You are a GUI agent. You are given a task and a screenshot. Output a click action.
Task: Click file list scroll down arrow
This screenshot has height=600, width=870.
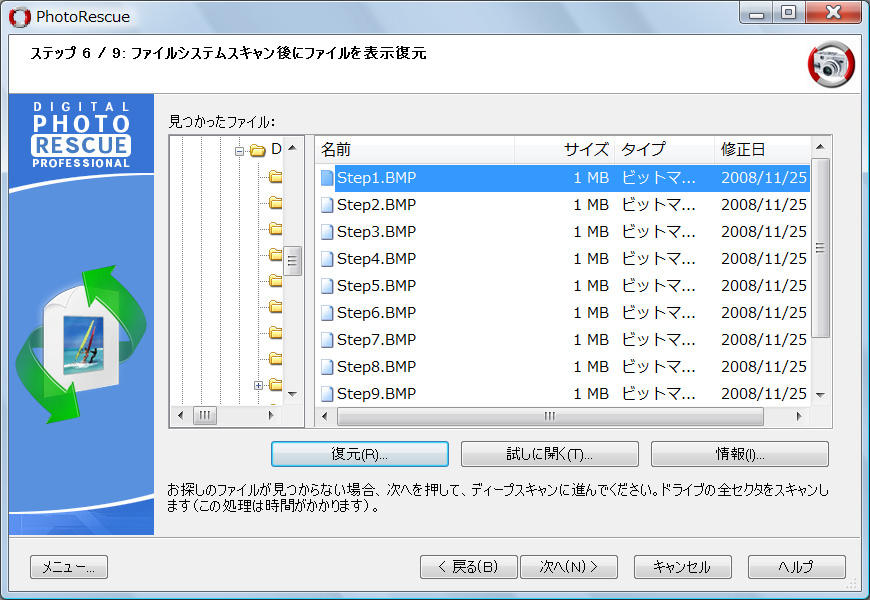tap(820, 395)
